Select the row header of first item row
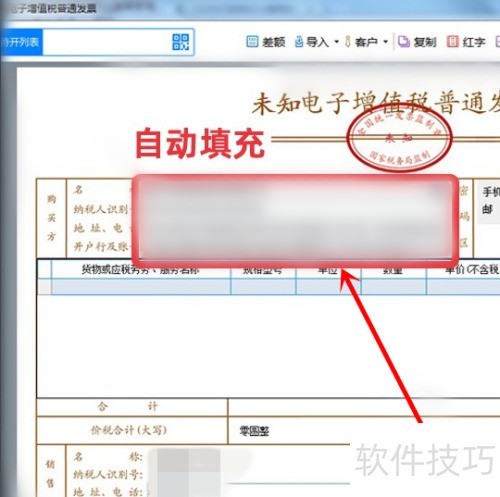 coord(44,287)
